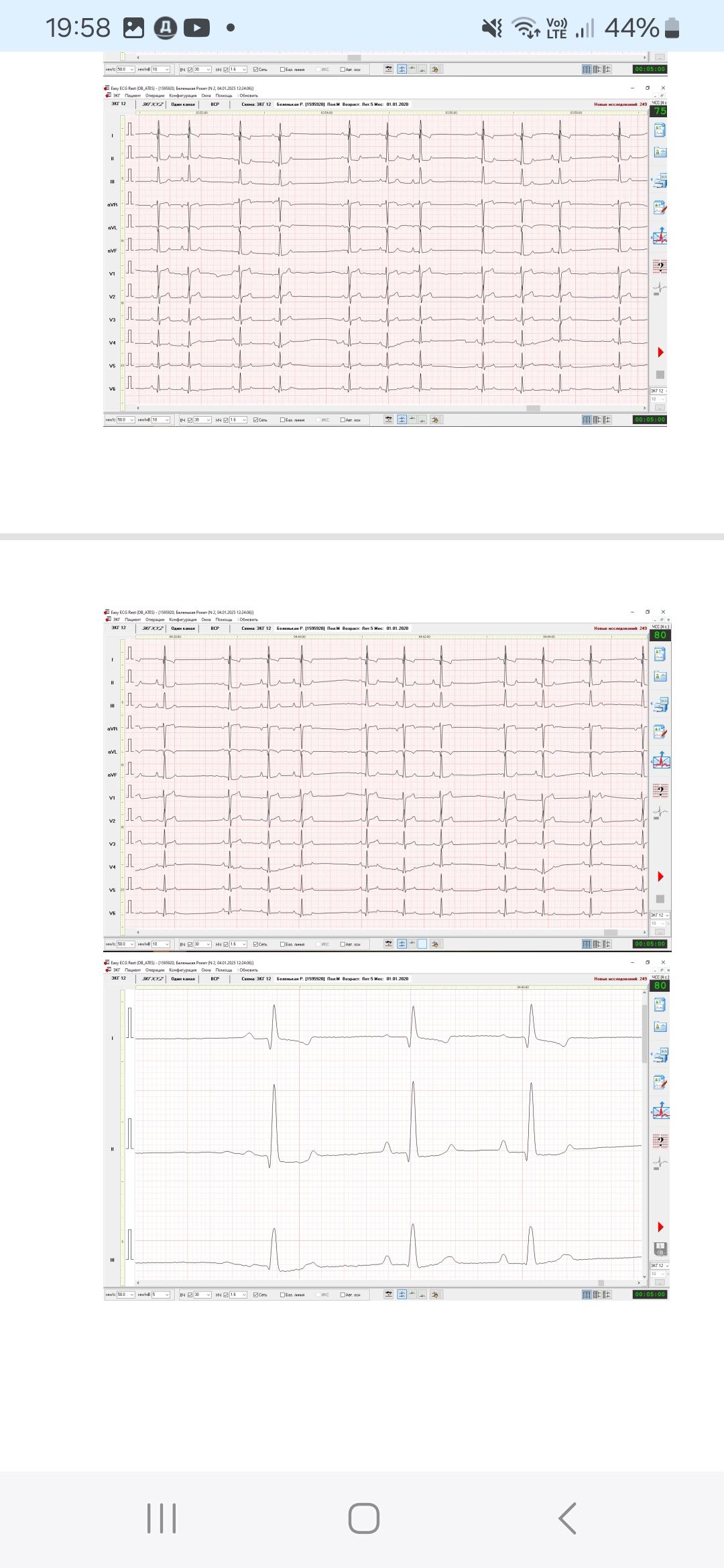Image resolution: width=724 pixels, height=1568 pixels.
Task: Click the ECG complex icon in bottom three-lead window
Action: [660, 1163]
